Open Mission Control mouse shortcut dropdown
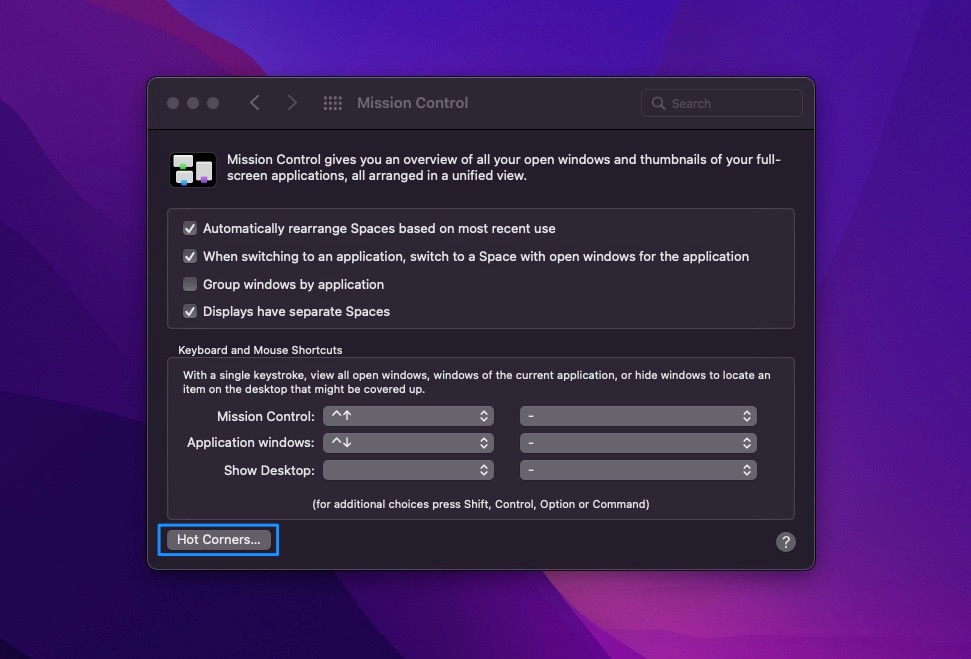 coord(638,416)
